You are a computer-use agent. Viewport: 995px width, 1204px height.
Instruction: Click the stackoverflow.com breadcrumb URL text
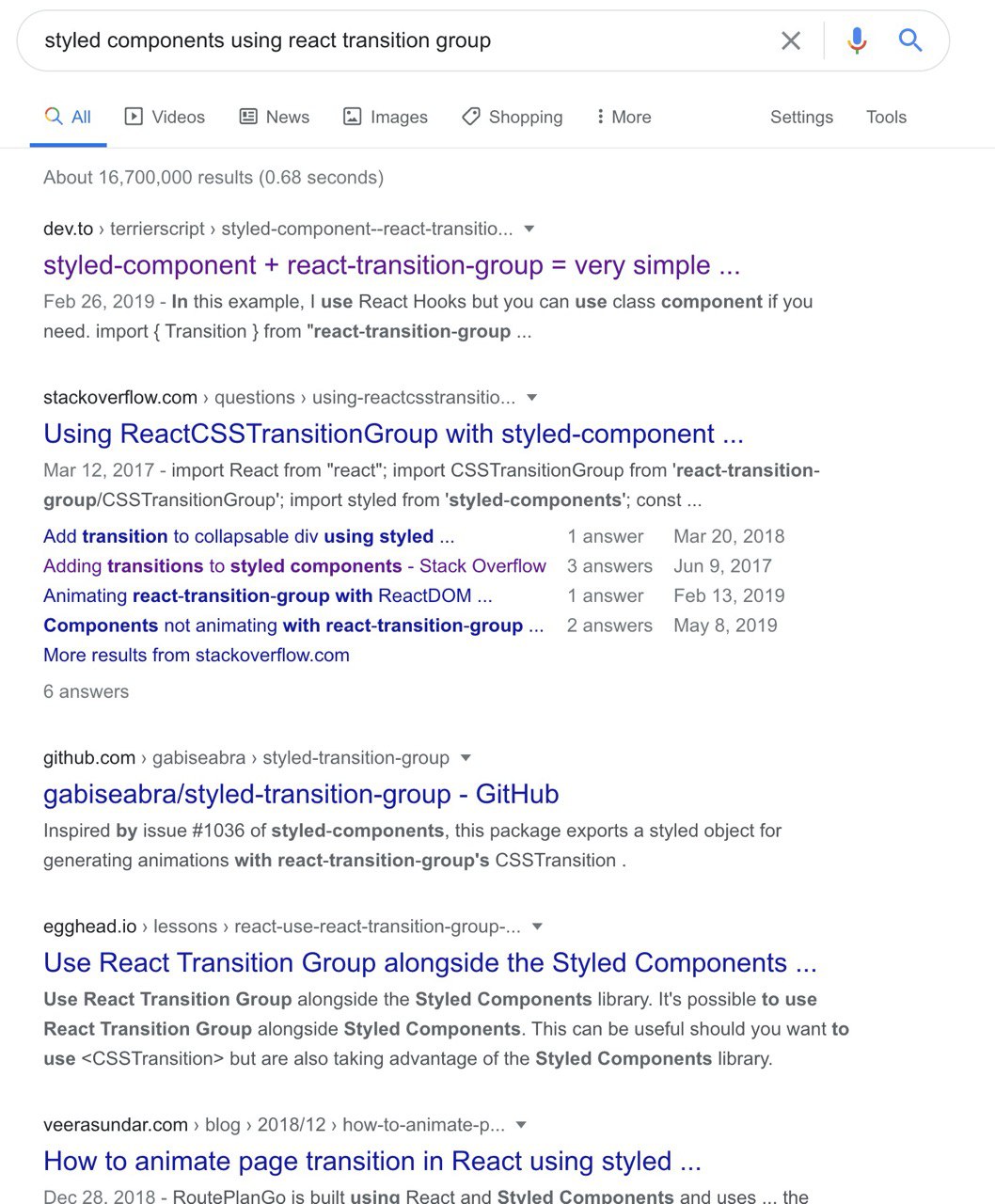279,397
